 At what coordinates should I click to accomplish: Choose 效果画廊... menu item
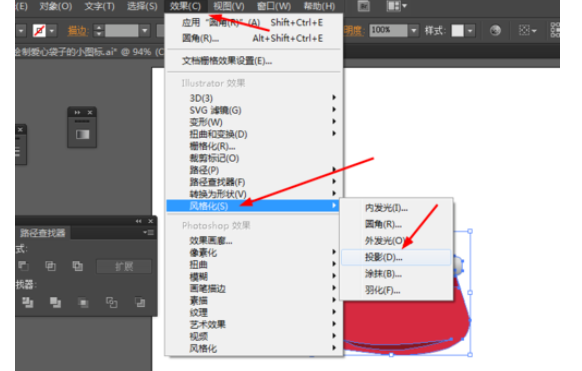tap(253, 241)
